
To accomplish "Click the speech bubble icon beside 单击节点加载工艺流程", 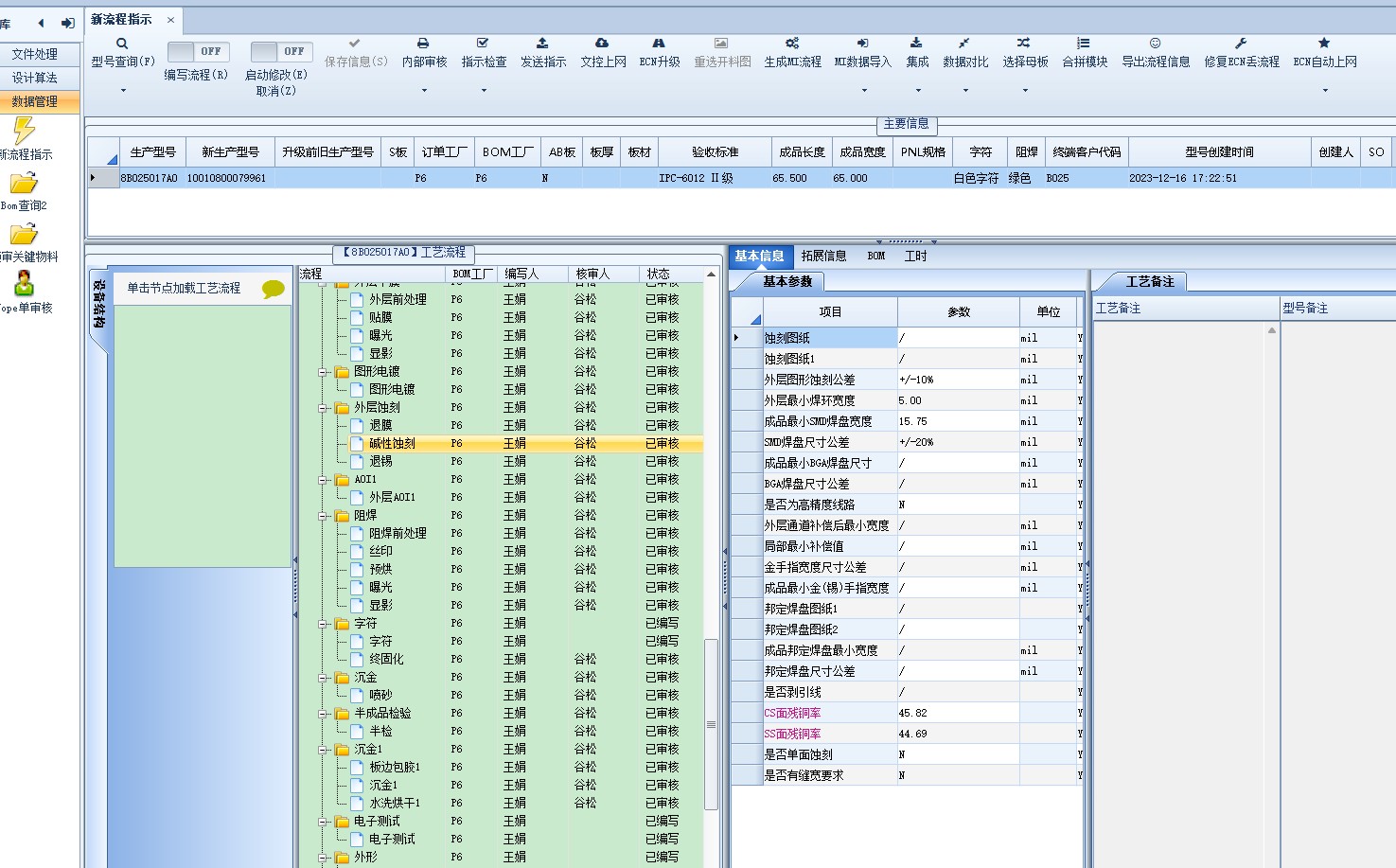I will [274, 290].
